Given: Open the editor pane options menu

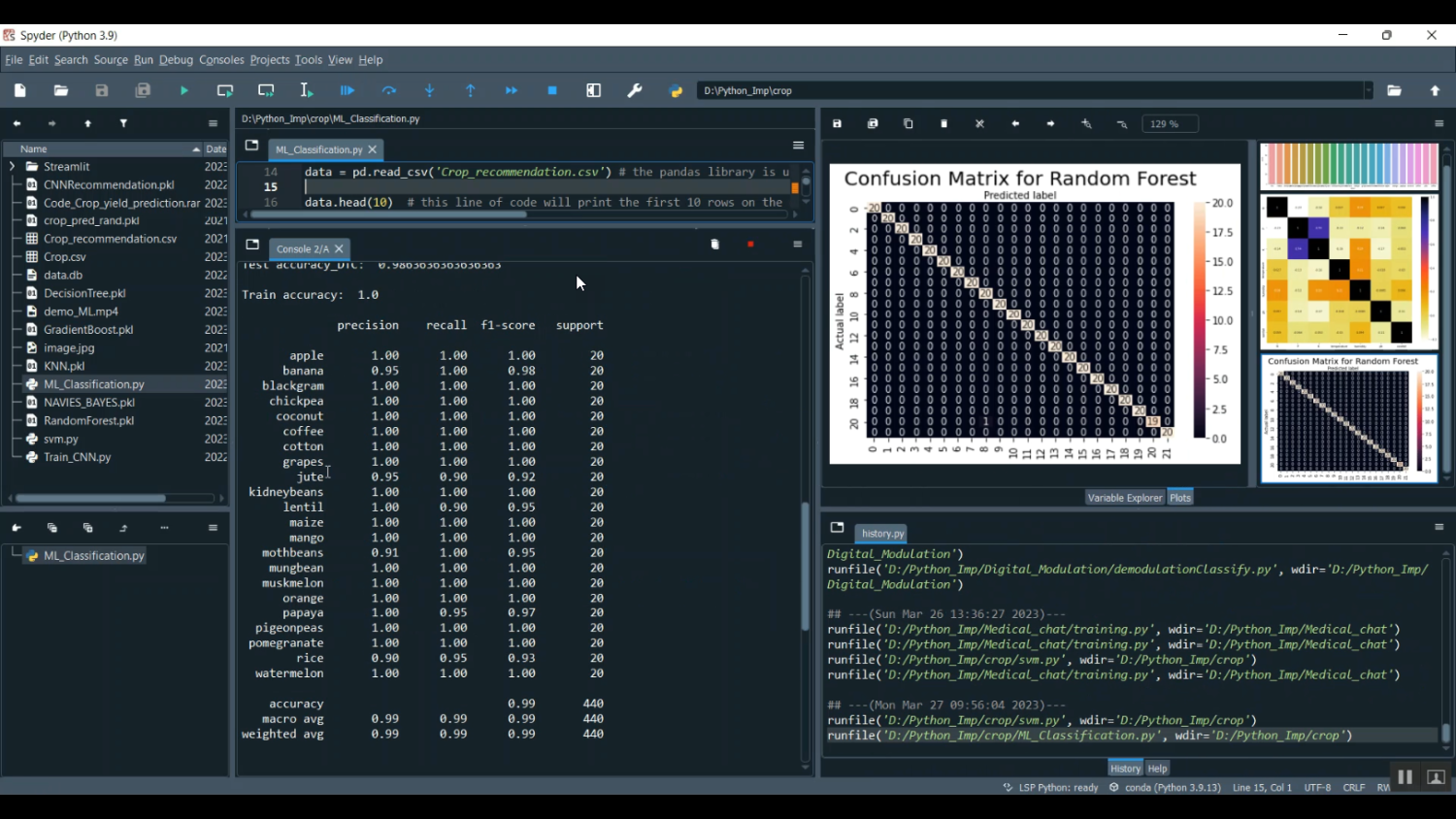Looking at the screenshot, I should click(x=798, y=146).
